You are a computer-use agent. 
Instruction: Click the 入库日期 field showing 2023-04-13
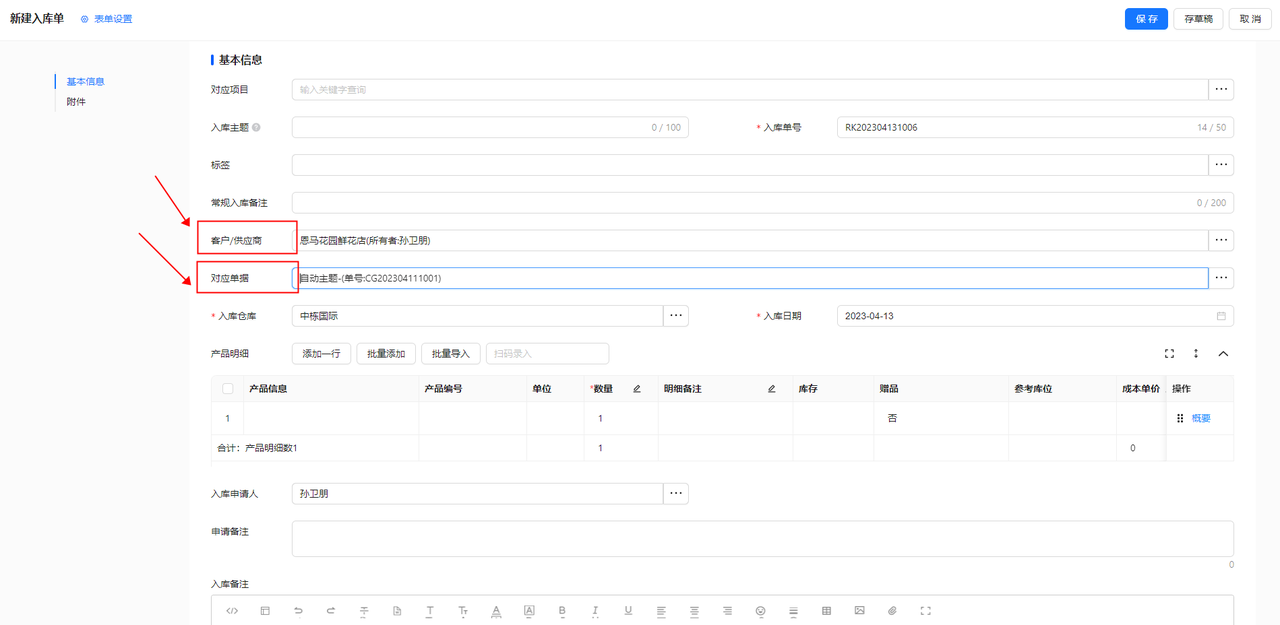pyautogui.click(x=1035, y=316)
